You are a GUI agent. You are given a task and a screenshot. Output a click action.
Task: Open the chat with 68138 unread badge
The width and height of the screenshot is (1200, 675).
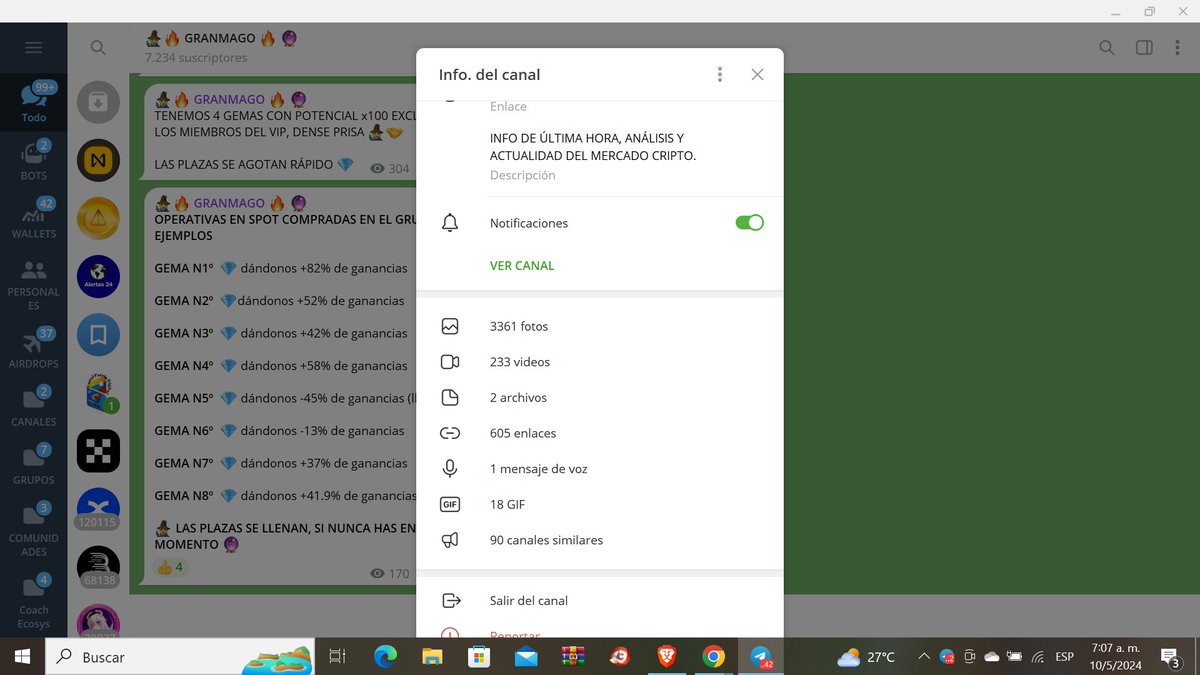[x=98, y=567]
